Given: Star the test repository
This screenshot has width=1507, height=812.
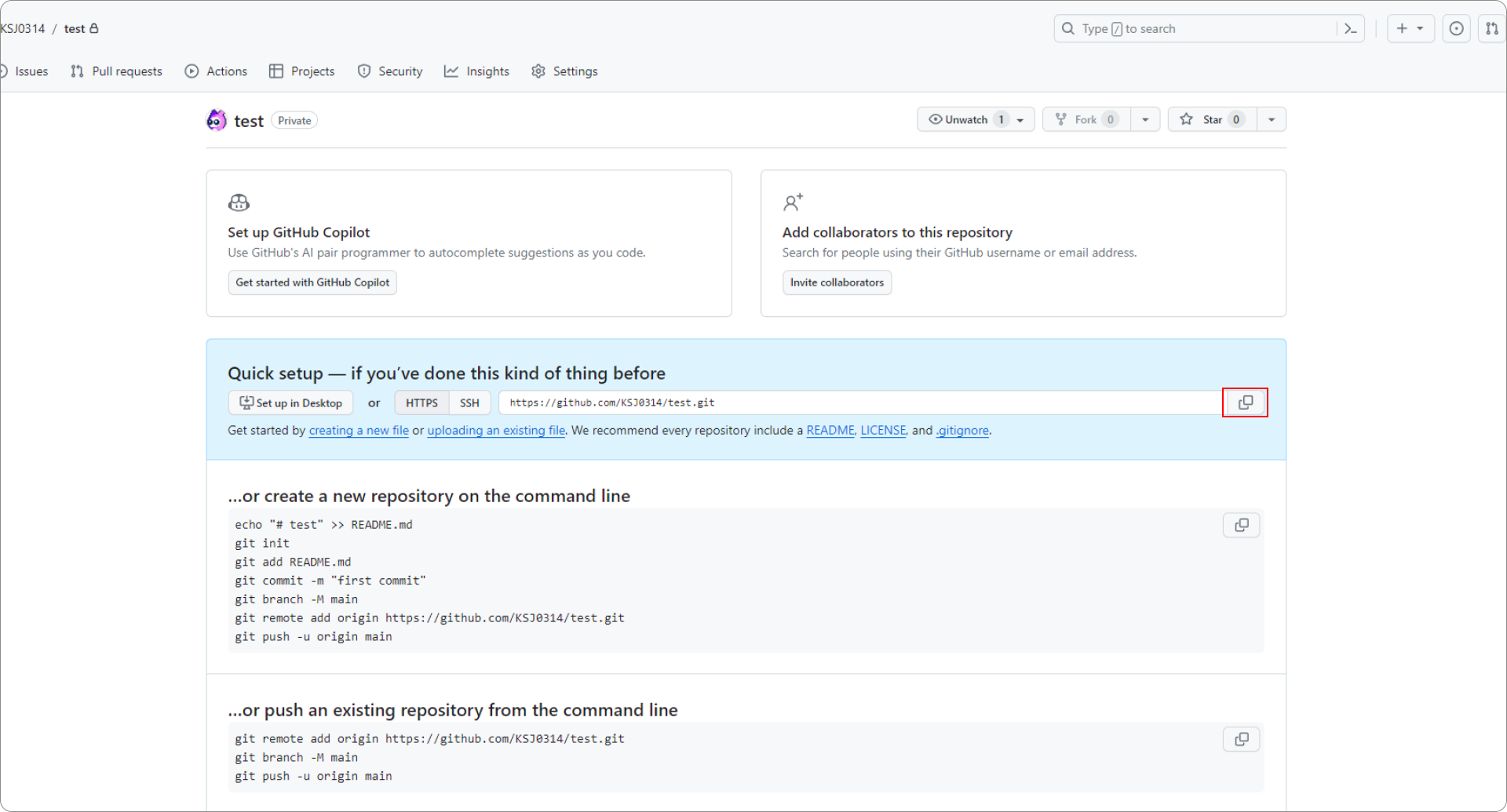Looking at the screenshot, I should (x=1212, y=119).
